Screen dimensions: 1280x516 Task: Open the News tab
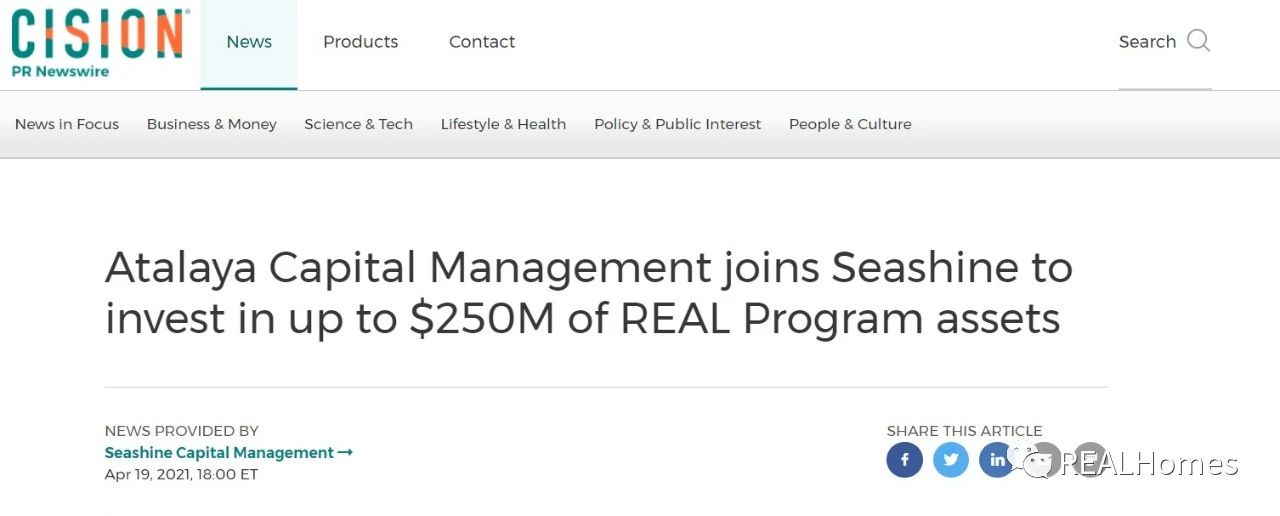click(249, 42)
